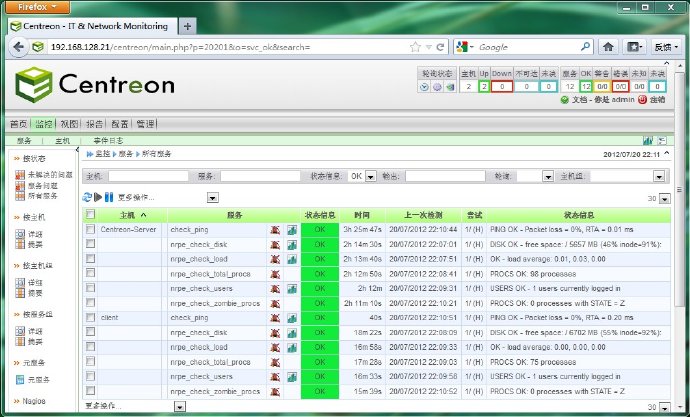Viewport: 690px width, 417px height.
Task: Open the 主机组 filter dropdown
Action: 659,176
